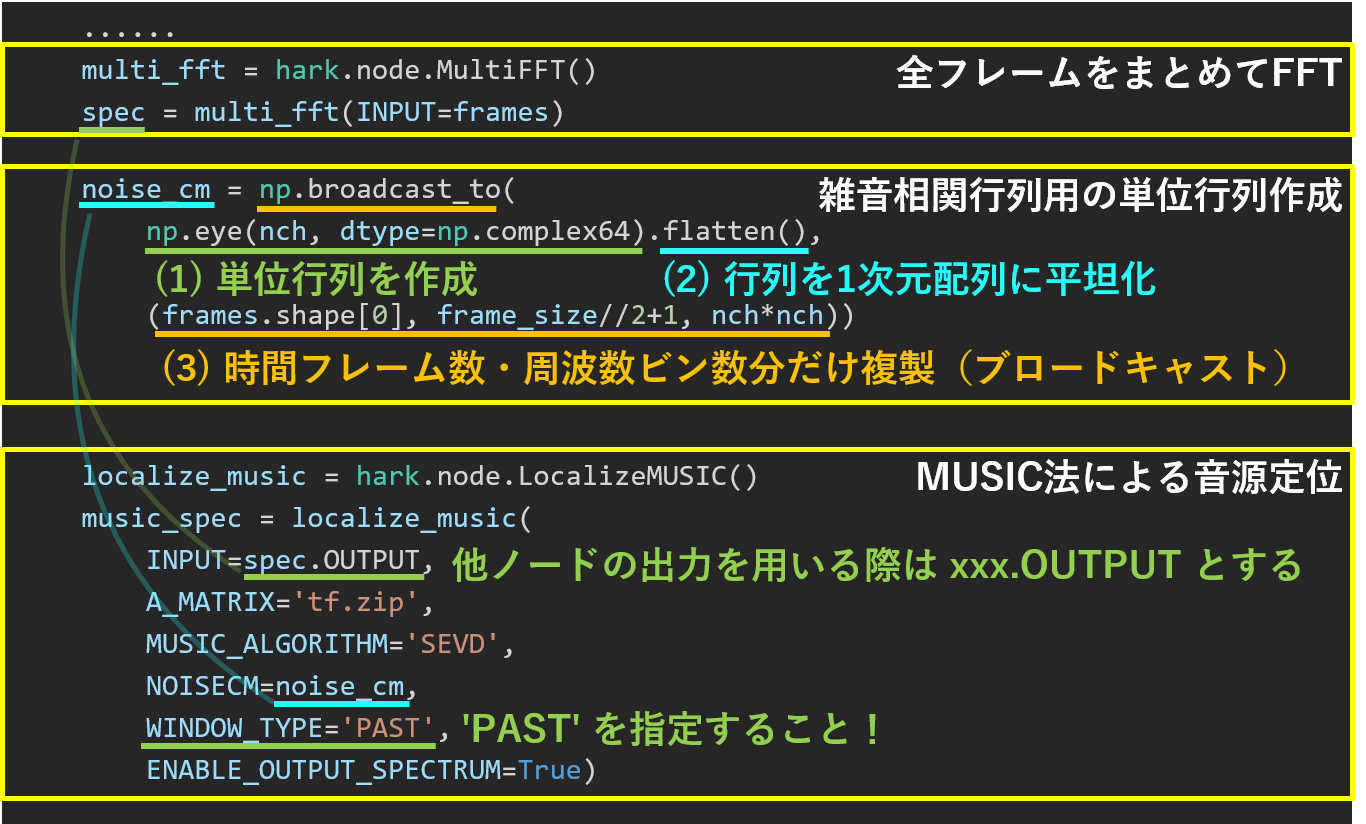
Task: Click the np.eye(nch, dtype=np.complex64) expression
Action: 393,232
